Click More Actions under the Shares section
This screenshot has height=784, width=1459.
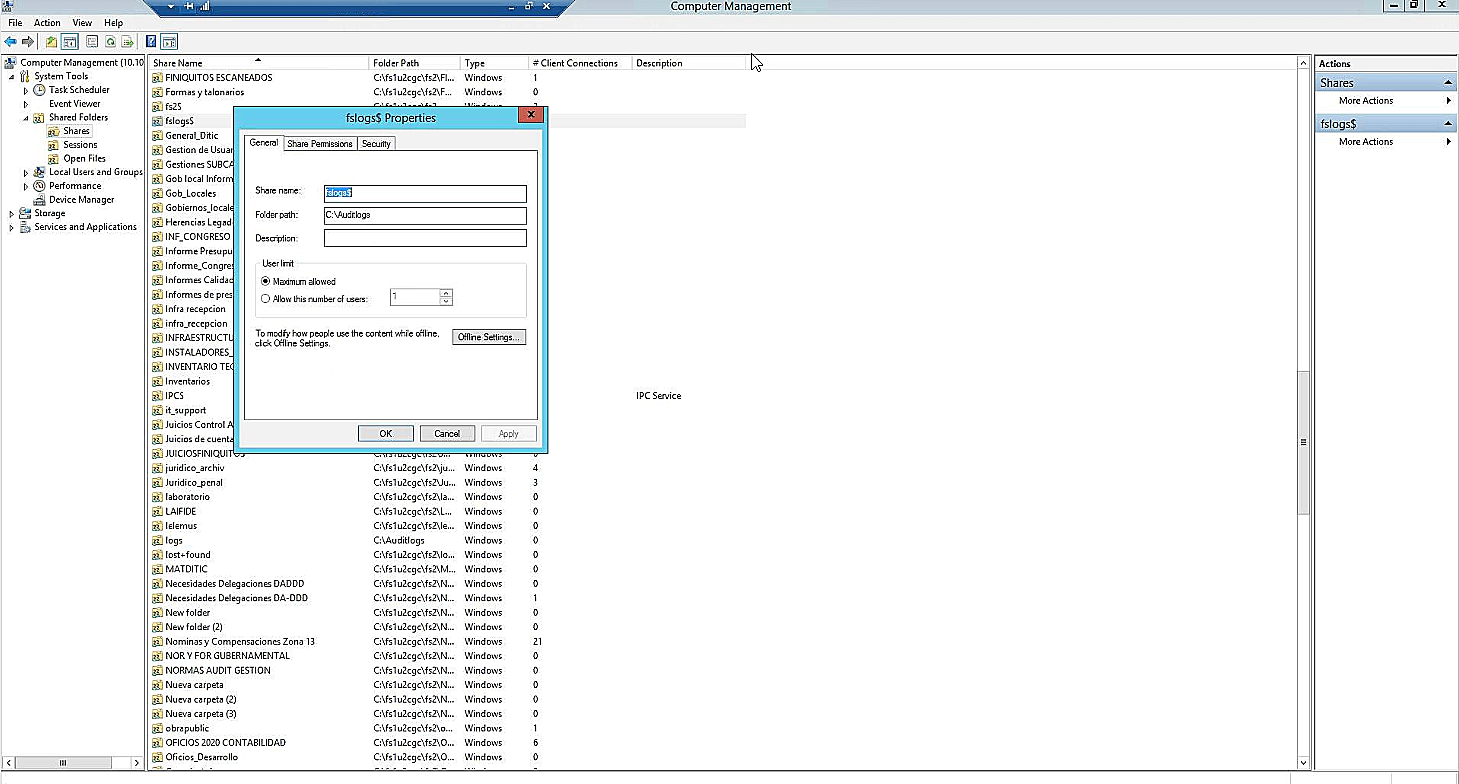[x=1366, y=101]
